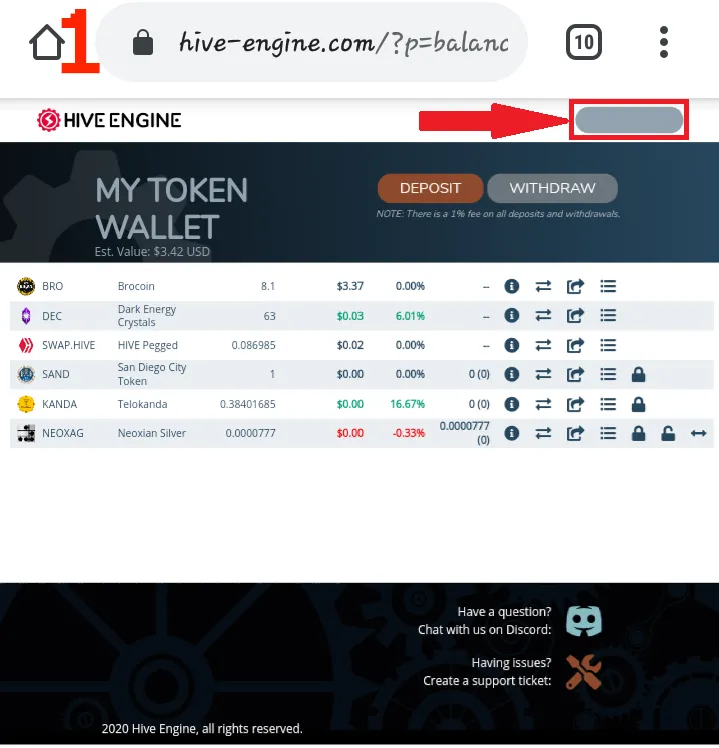Delegate NEOXAG with the double-arrow icon

pos(698,433)
